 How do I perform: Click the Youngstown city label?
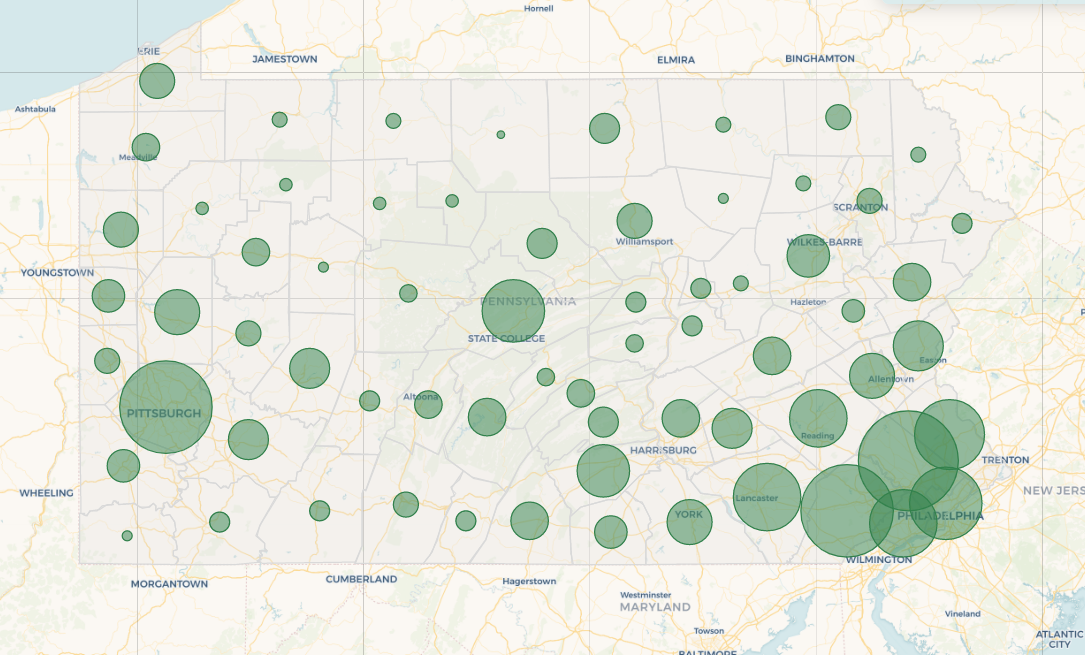tap(57, 273)
